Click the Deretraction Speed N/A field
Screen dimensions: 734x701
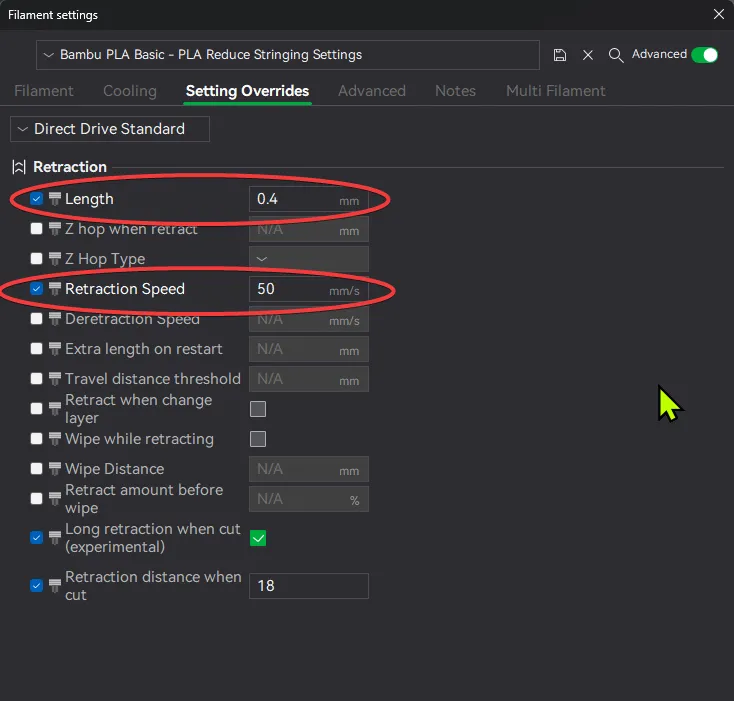309,319
